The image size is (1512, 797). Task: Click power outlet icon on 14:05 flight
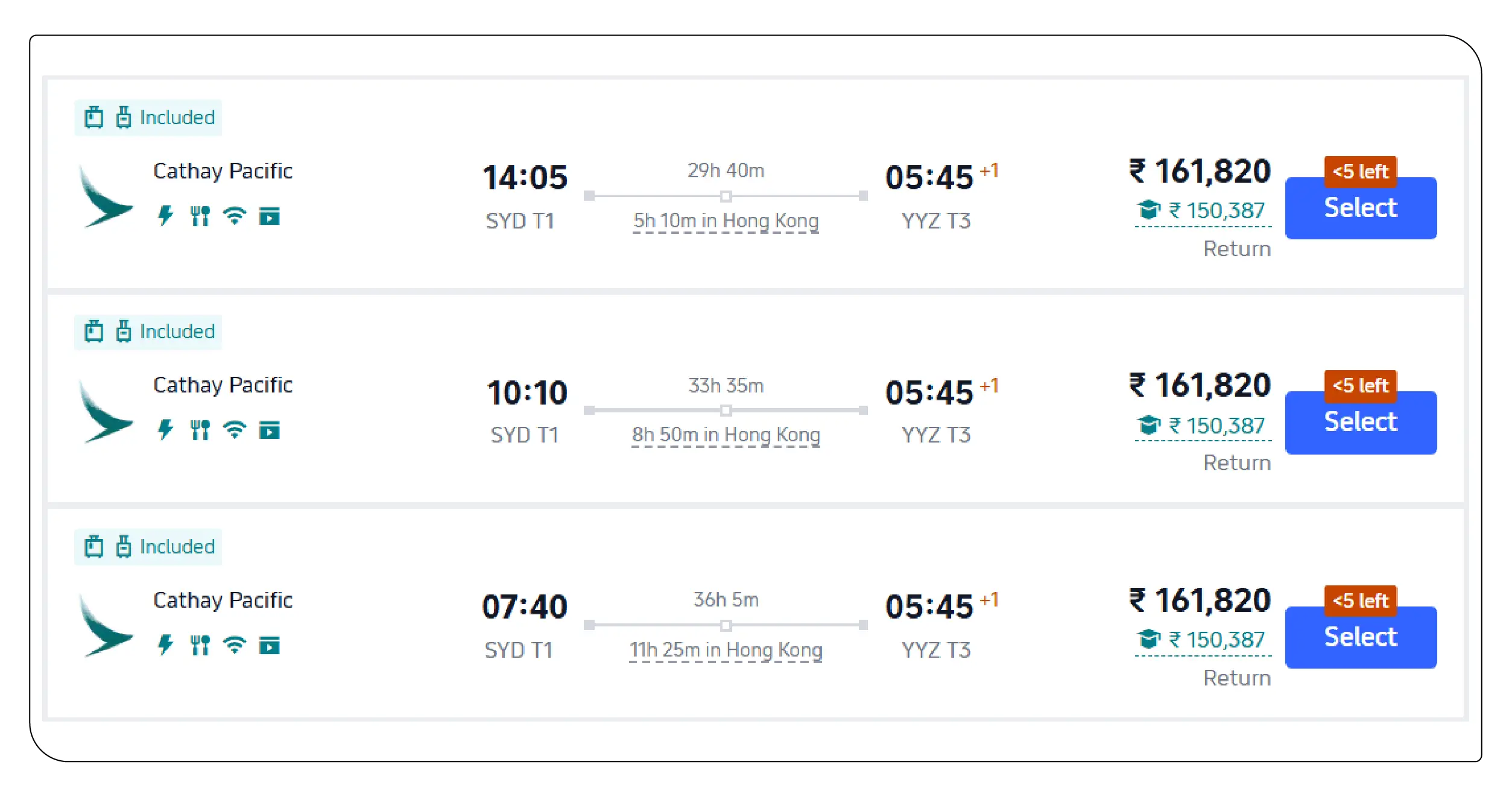tap(165, 215)
